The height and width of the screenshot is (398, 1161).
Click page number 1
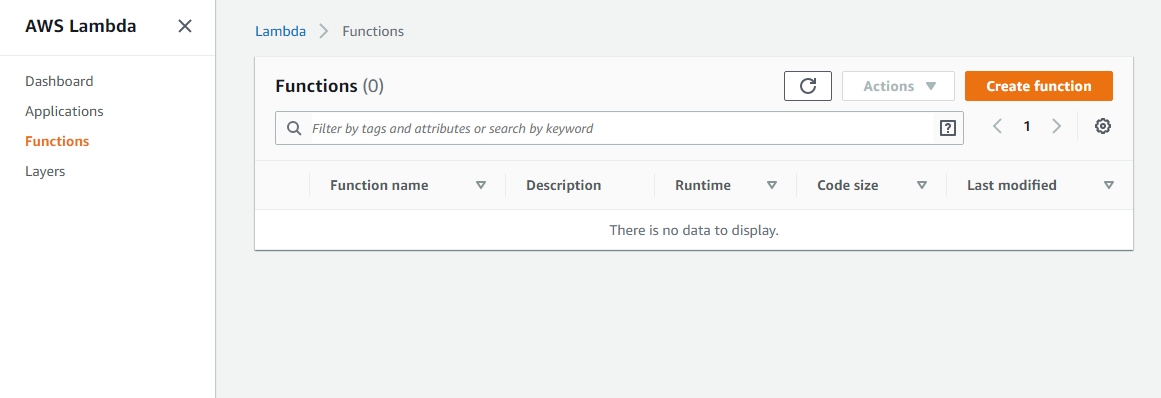point(1027,127)
